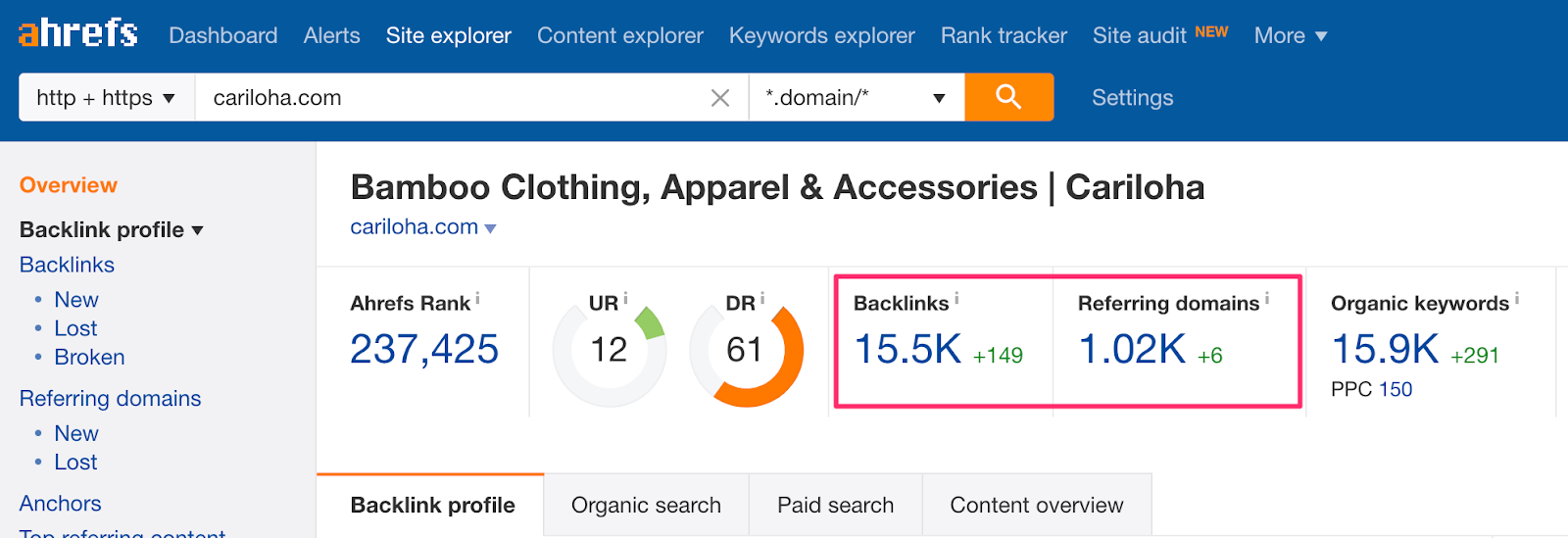Click the page title Bamboo Clothing heading
The image size is (1568, 538).
click(x=777, y=187)
